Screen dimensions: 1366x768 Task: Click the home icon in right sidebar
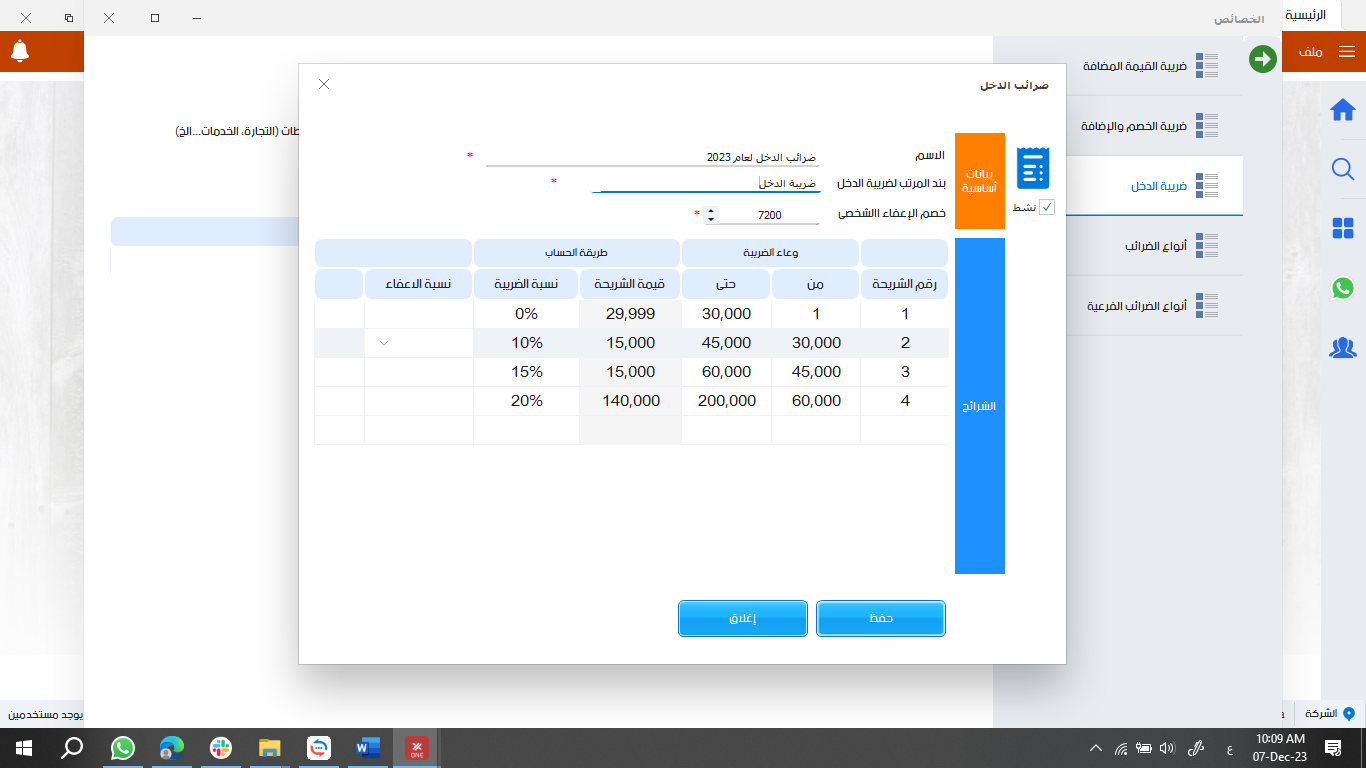tap(1342, 110)
